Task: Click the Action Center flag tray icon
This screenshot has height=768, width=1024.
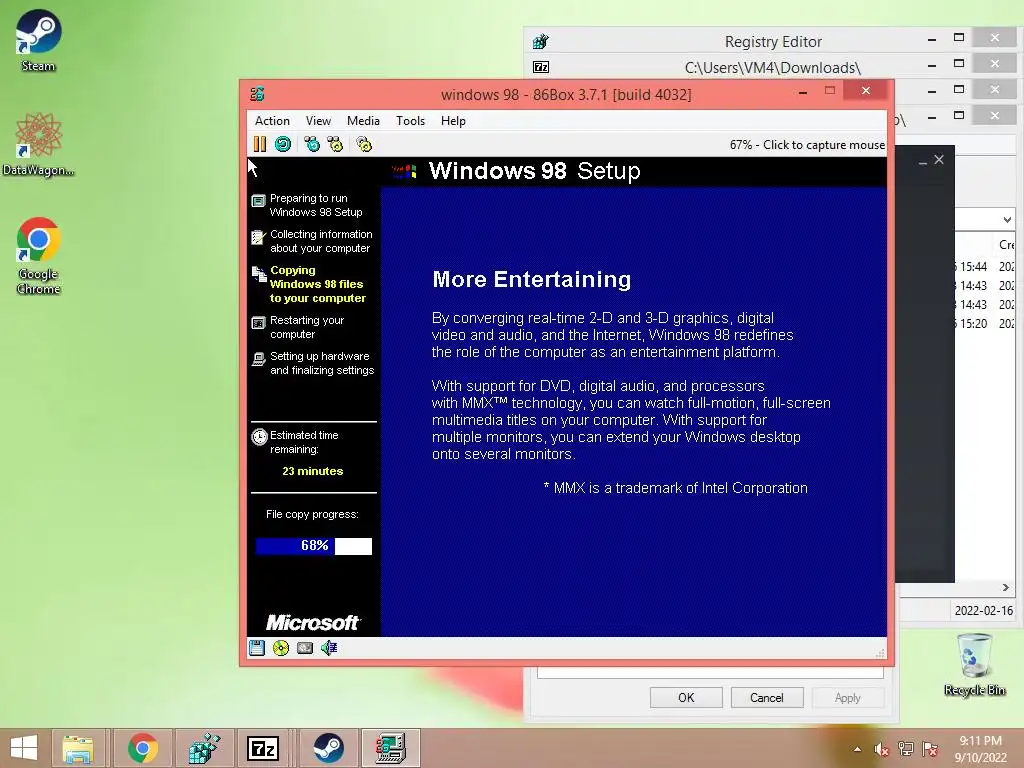Action: coord(930,749)
